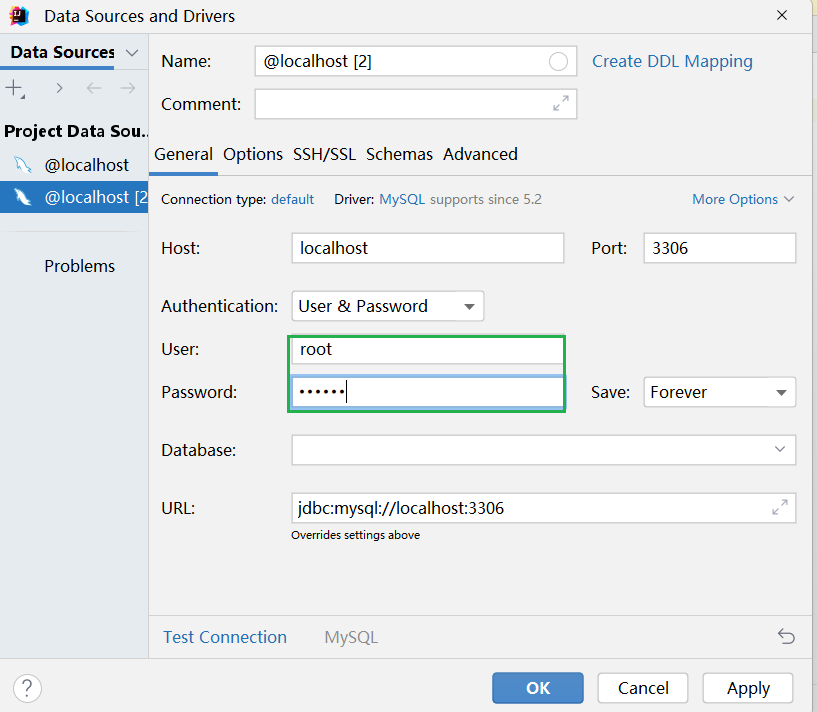Screen dimensions: 817x712
Task: Click into the Host input field
Action: (x=428, y=248)
